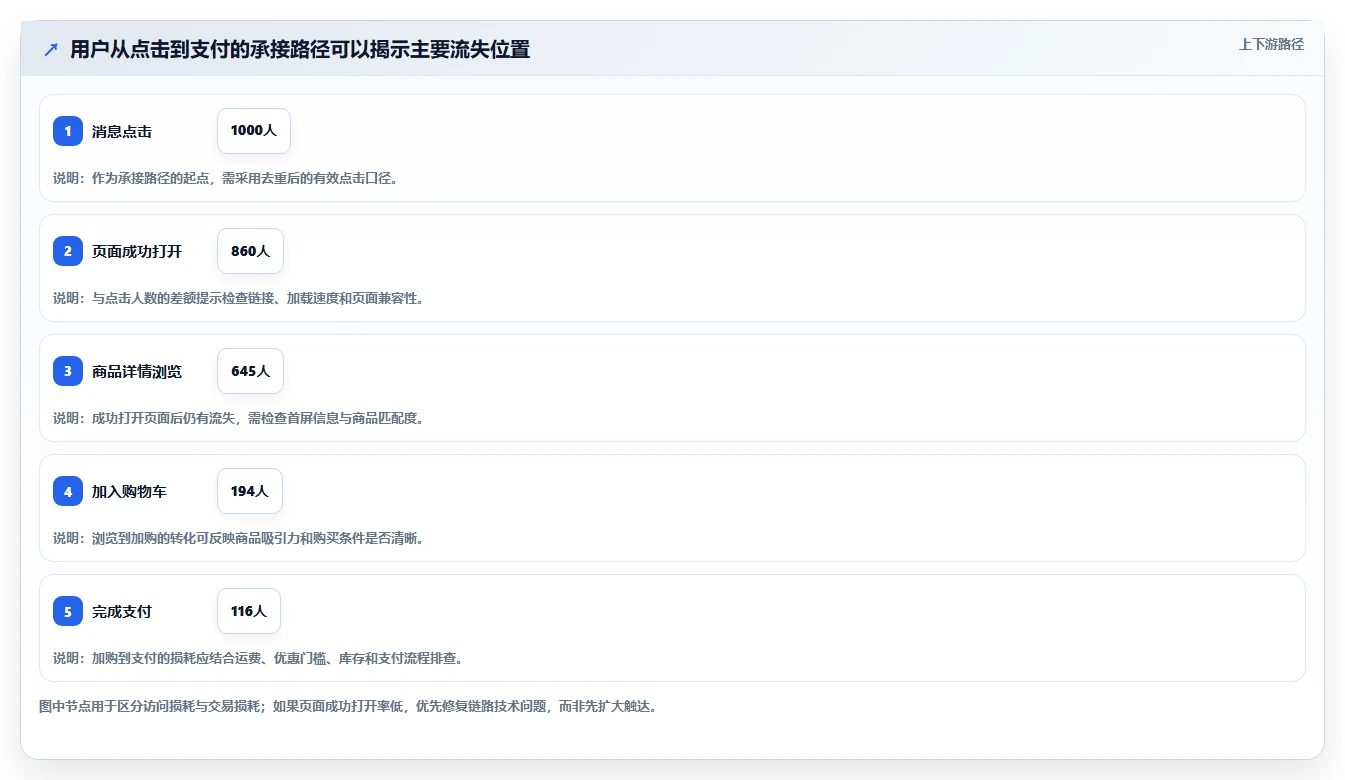Click the footer note starting 图中节点
Viewport: 1345px width, 780px height.
[347, 706]
